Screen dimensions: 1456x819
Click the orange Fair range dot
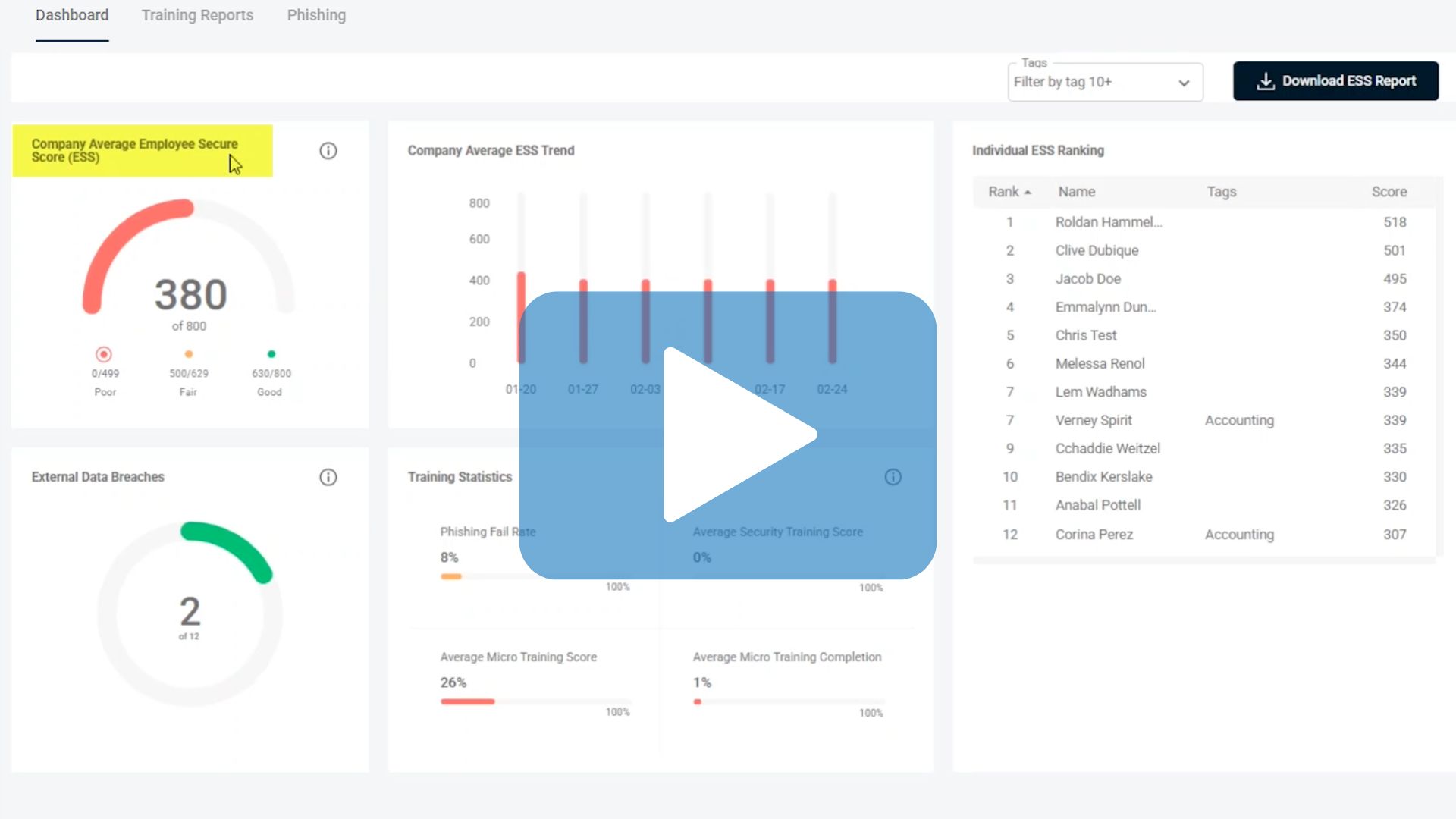tap(189, 354)
